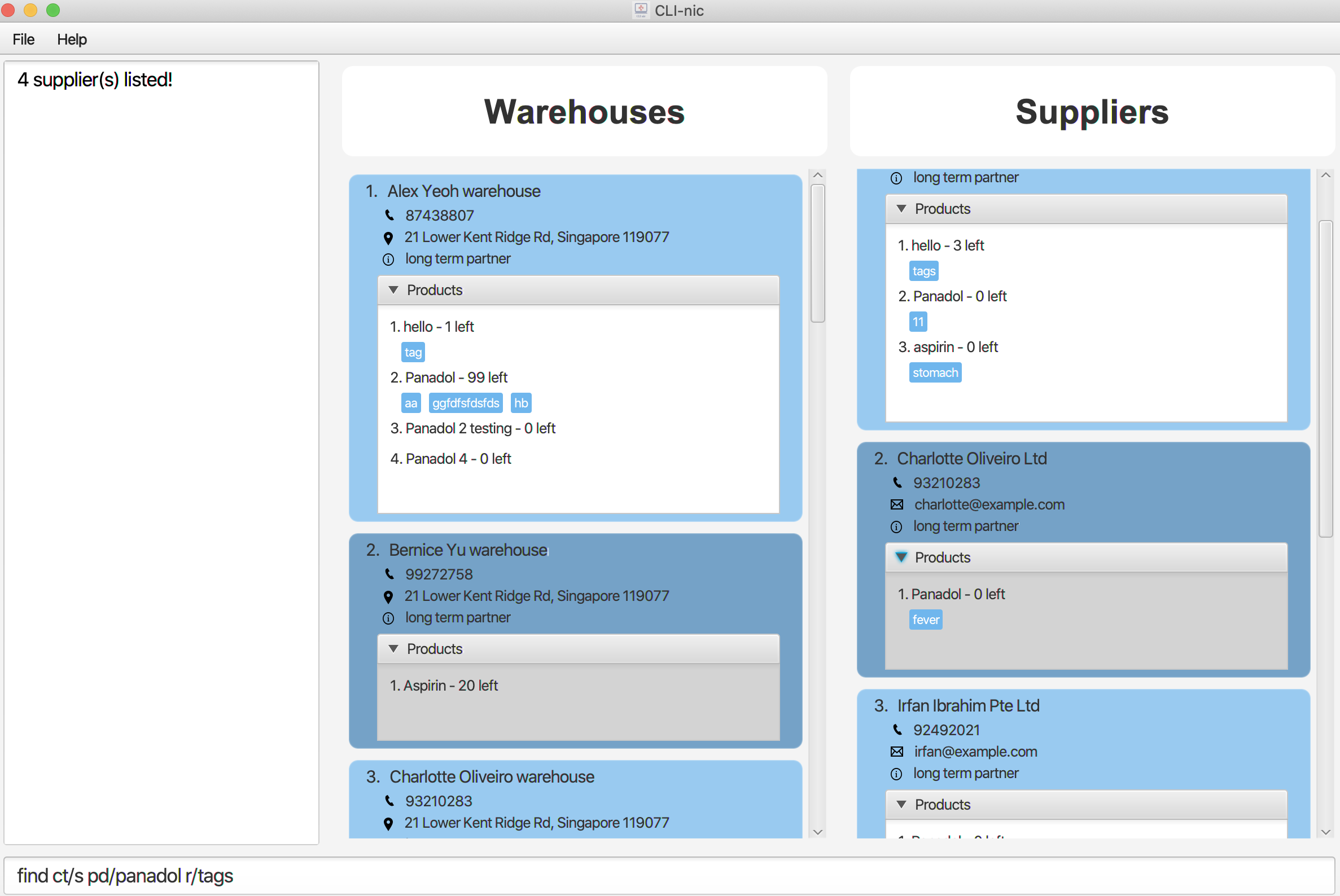The width and height of the screenshot is (1340, 896).
Task: Click email envelope icon for irfan@example.com
Action: pyautogui.click(x=897, y=752)
